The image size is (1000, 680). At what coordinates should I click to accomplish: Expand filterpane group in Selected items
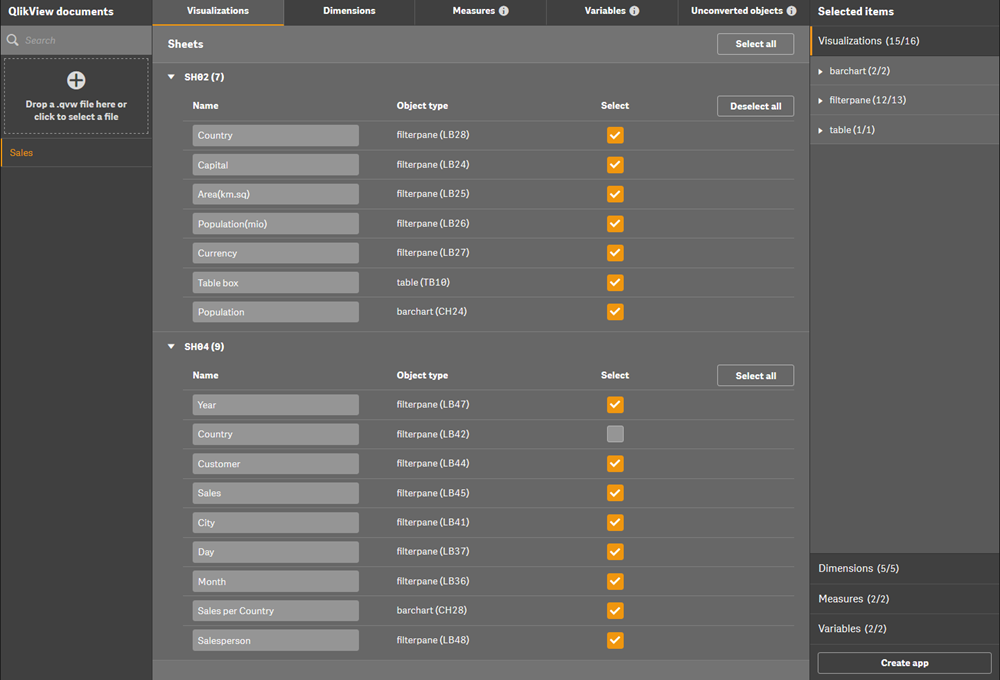tap(821, 101)
